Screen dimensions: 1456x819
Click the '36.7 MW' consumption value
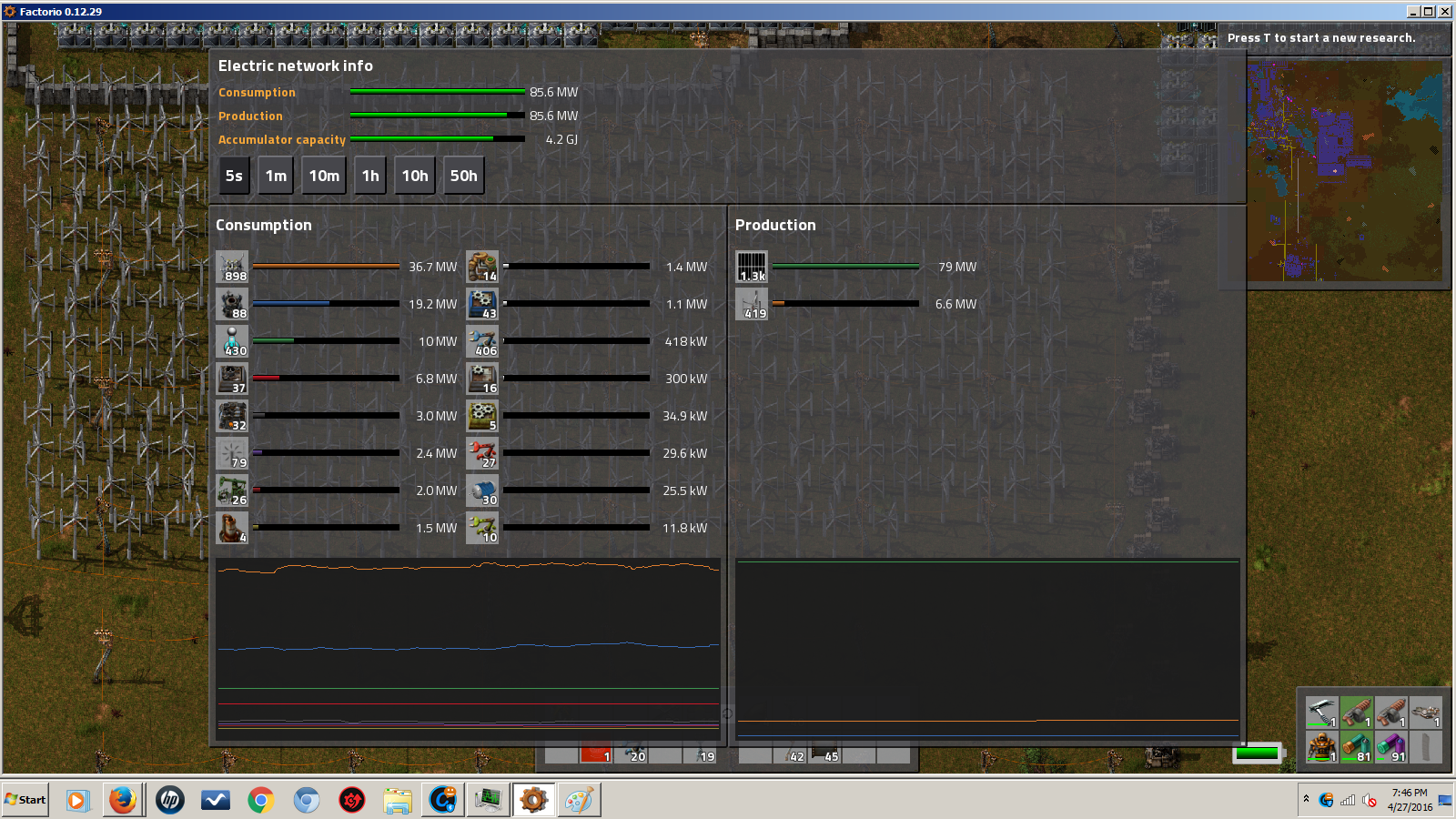click(x=433, y=267)
